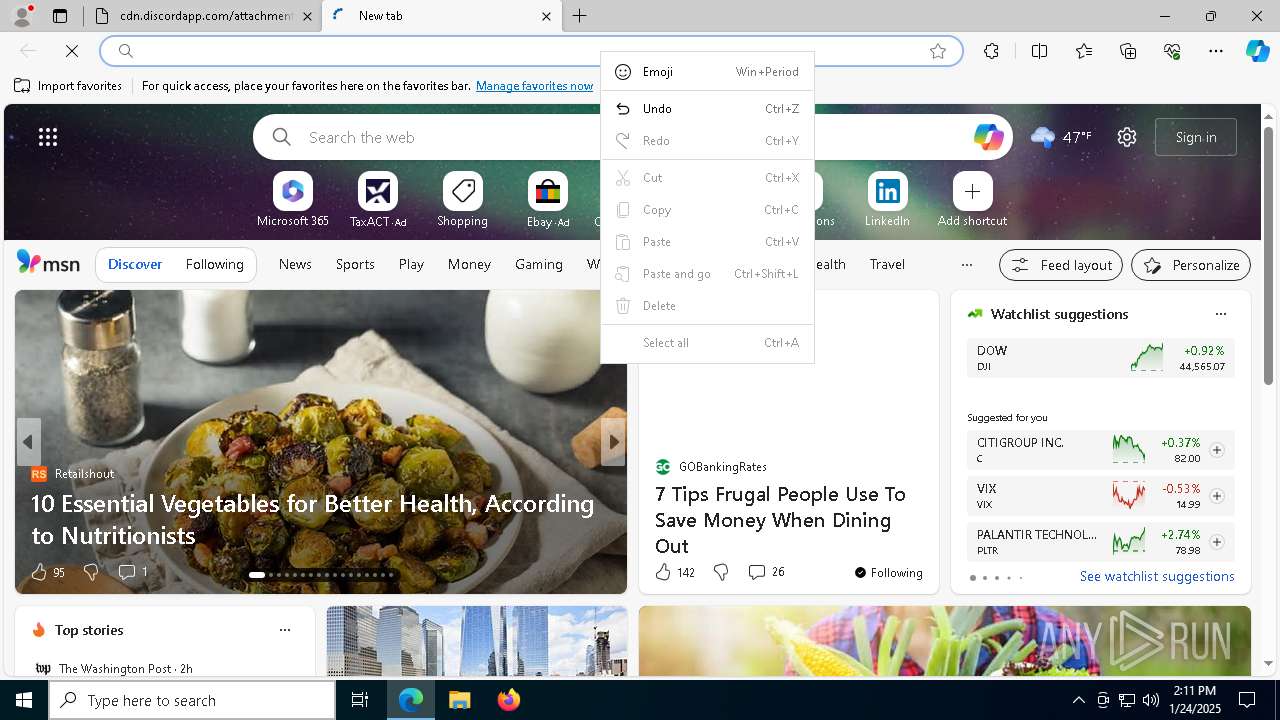1280x720 pixels.
Task: Open Microsoft 365 shortcut
Action: coord(292,200)
